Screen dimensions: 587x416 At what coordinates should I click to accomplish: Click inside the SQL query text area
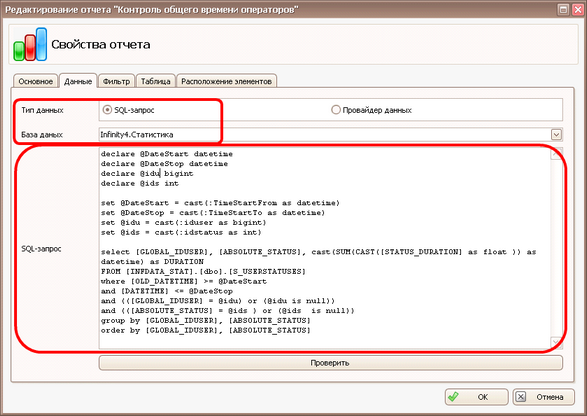coord(325,248)
